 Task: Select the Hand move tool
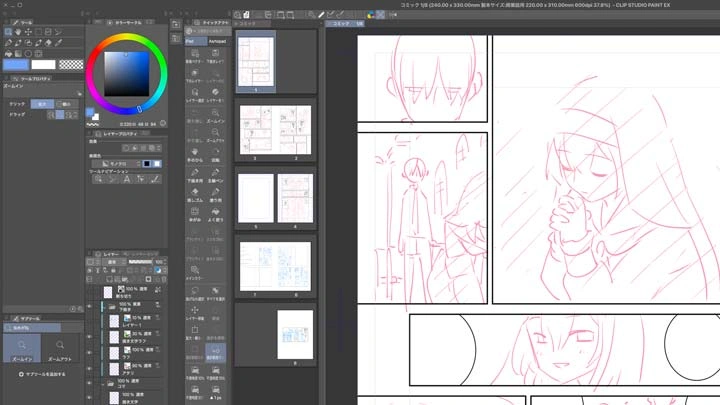(x=20, y=31)
